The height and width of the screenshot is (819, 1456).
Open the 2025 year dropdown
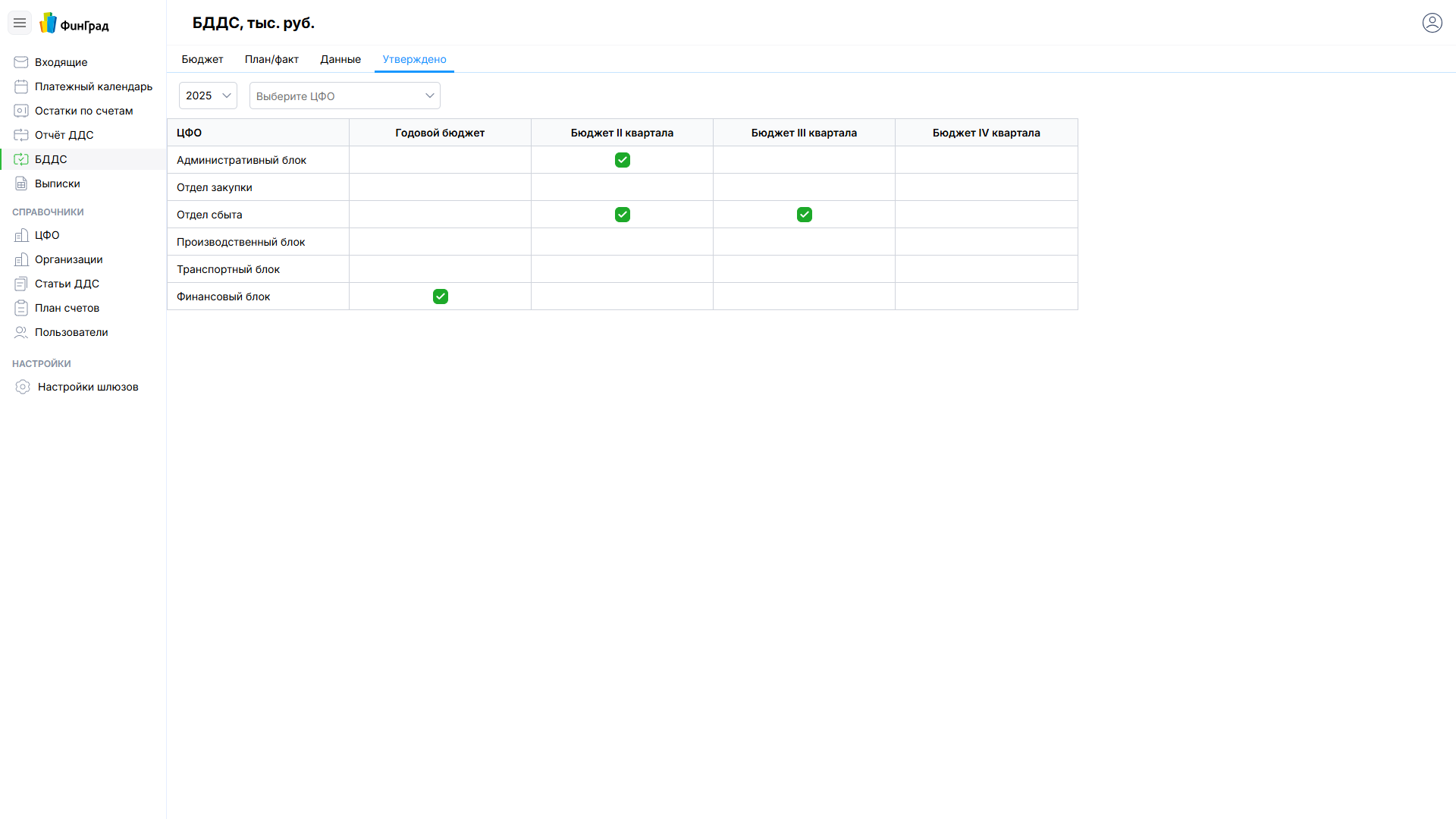pos(208,96)
